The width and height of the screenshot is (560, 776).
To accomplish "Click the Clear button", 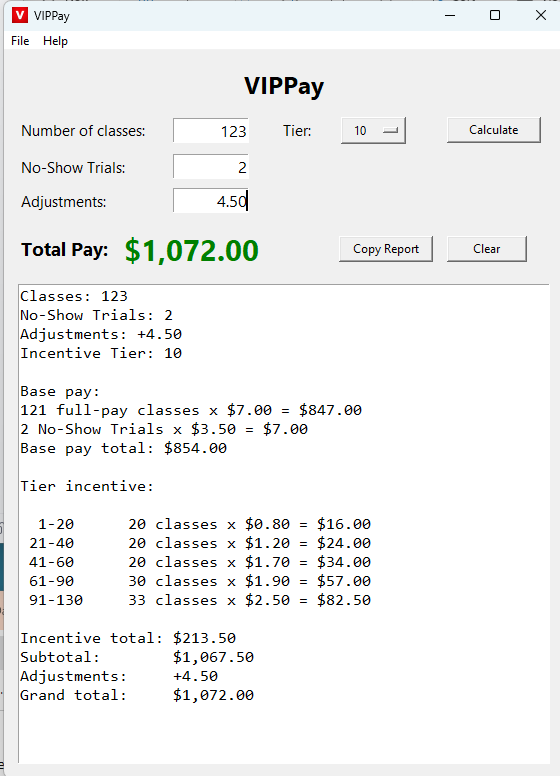I will (x=487, y=249).
